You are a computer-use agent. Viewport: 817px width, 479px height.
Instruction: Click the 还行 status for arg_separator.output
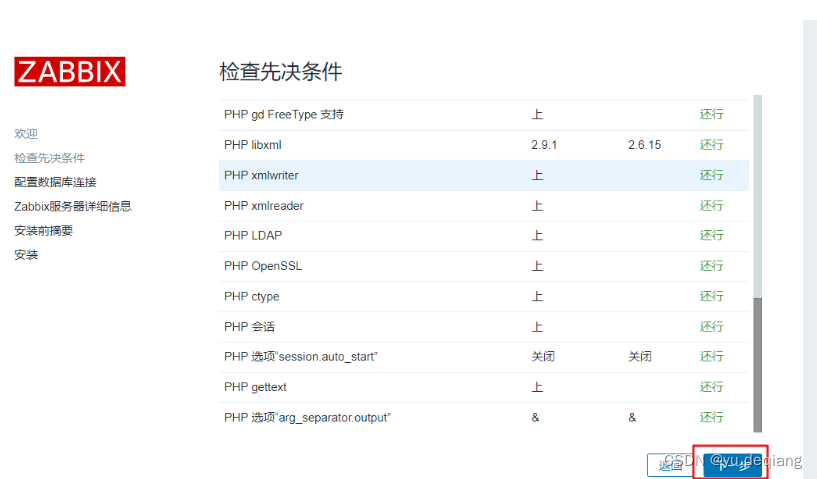(711, 417)
